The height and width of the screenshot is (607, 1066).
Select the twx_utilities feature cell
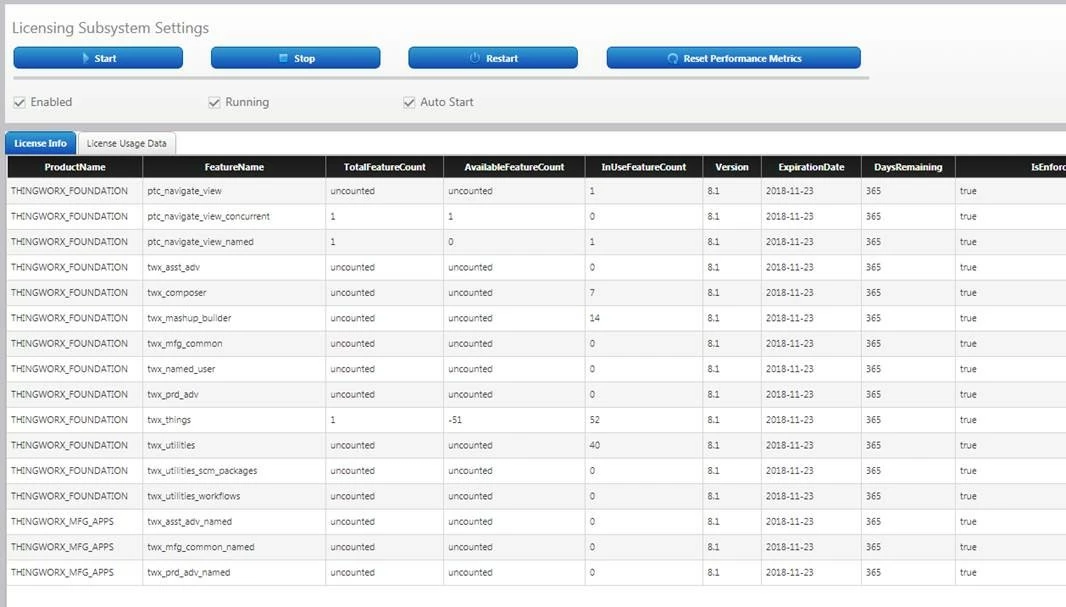(234, 445)
